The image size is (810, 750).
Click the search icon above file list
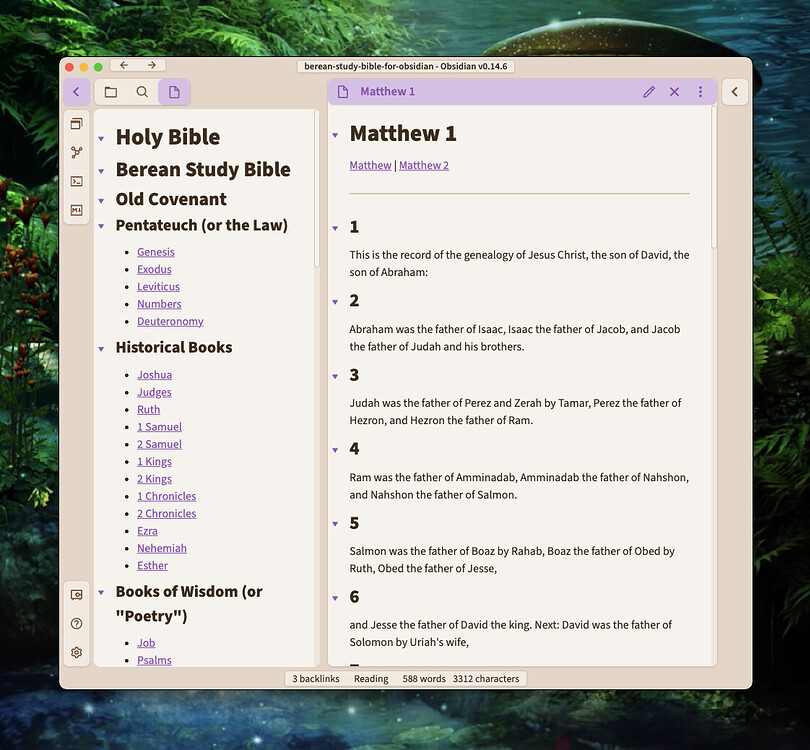click(x=142, y=91)
